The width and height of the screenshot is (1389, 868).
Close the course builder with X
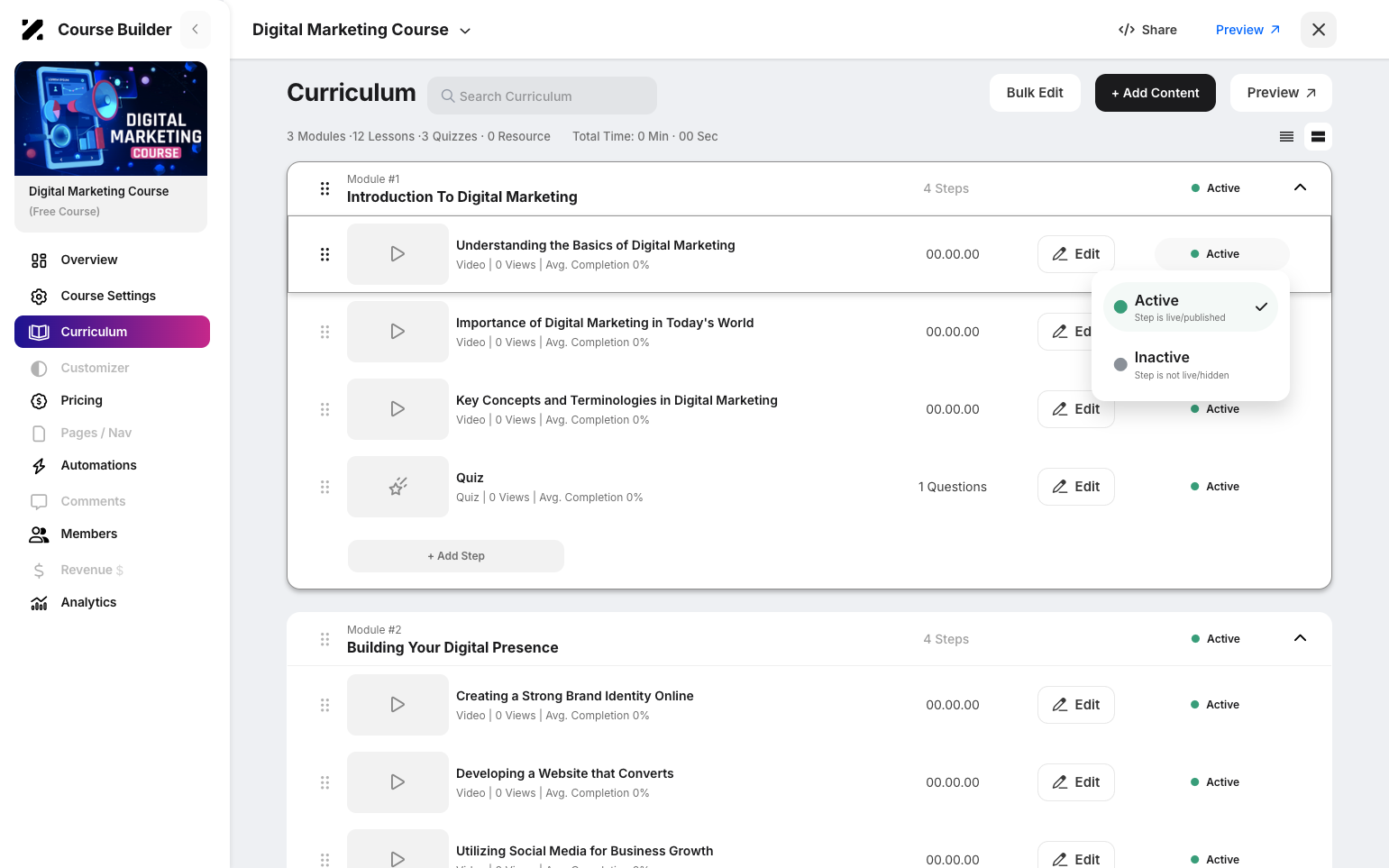tap(1318, 30)
